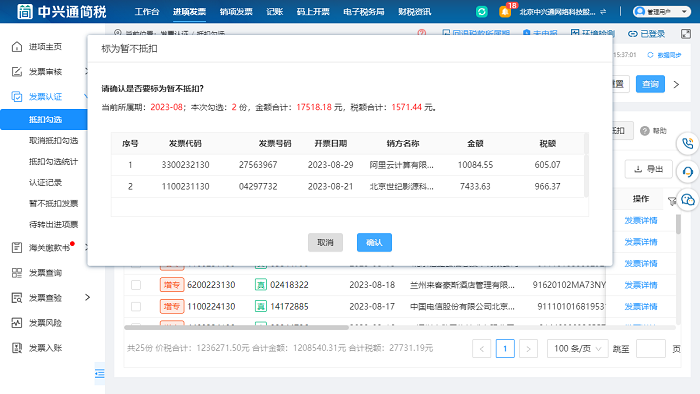Screen dimensions: 700x394
Task: Click the 发票查验 inspect icon
Action: click(x=17, y=298)
